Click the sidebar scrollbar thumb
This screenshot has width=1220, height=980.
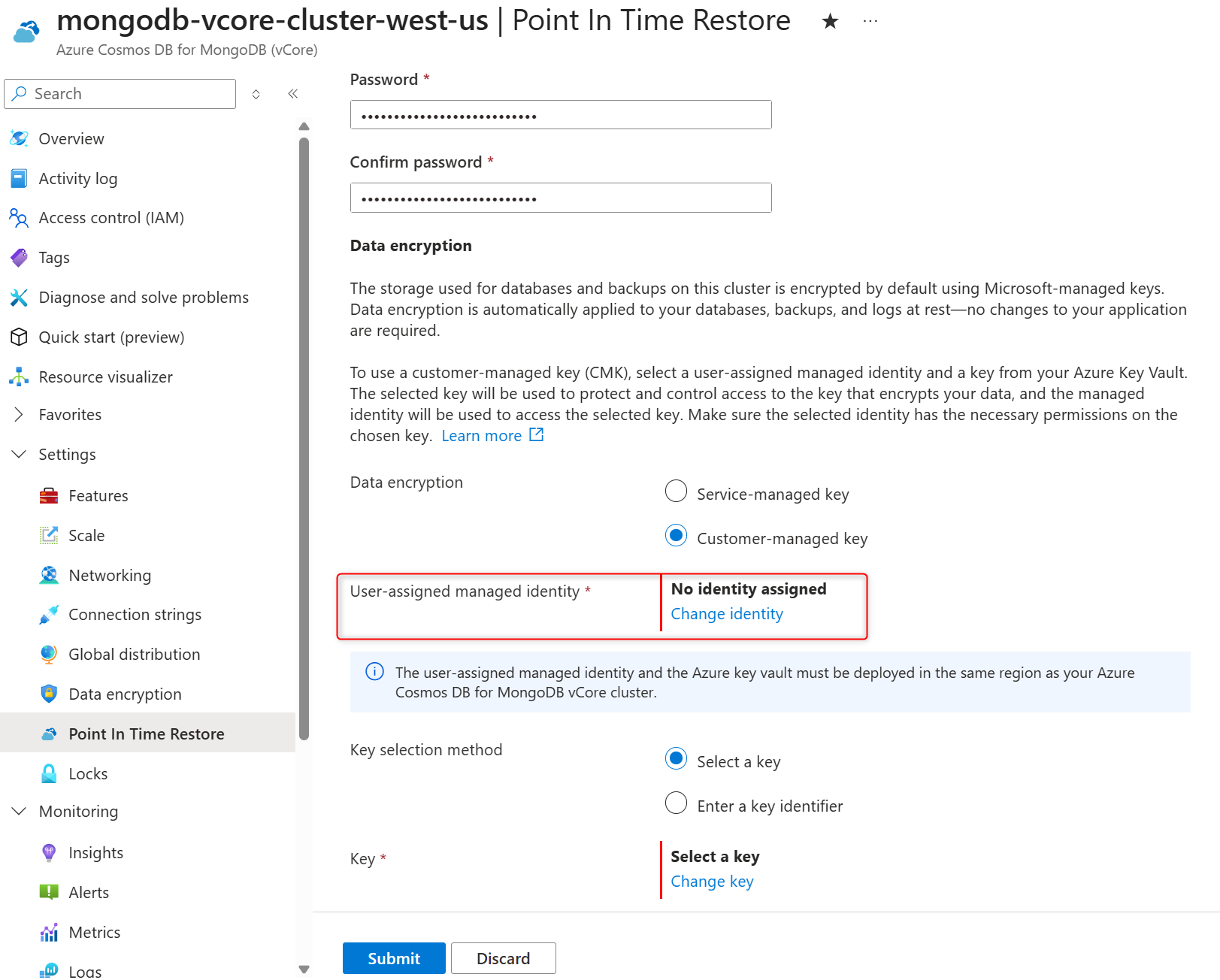[304, 439]
